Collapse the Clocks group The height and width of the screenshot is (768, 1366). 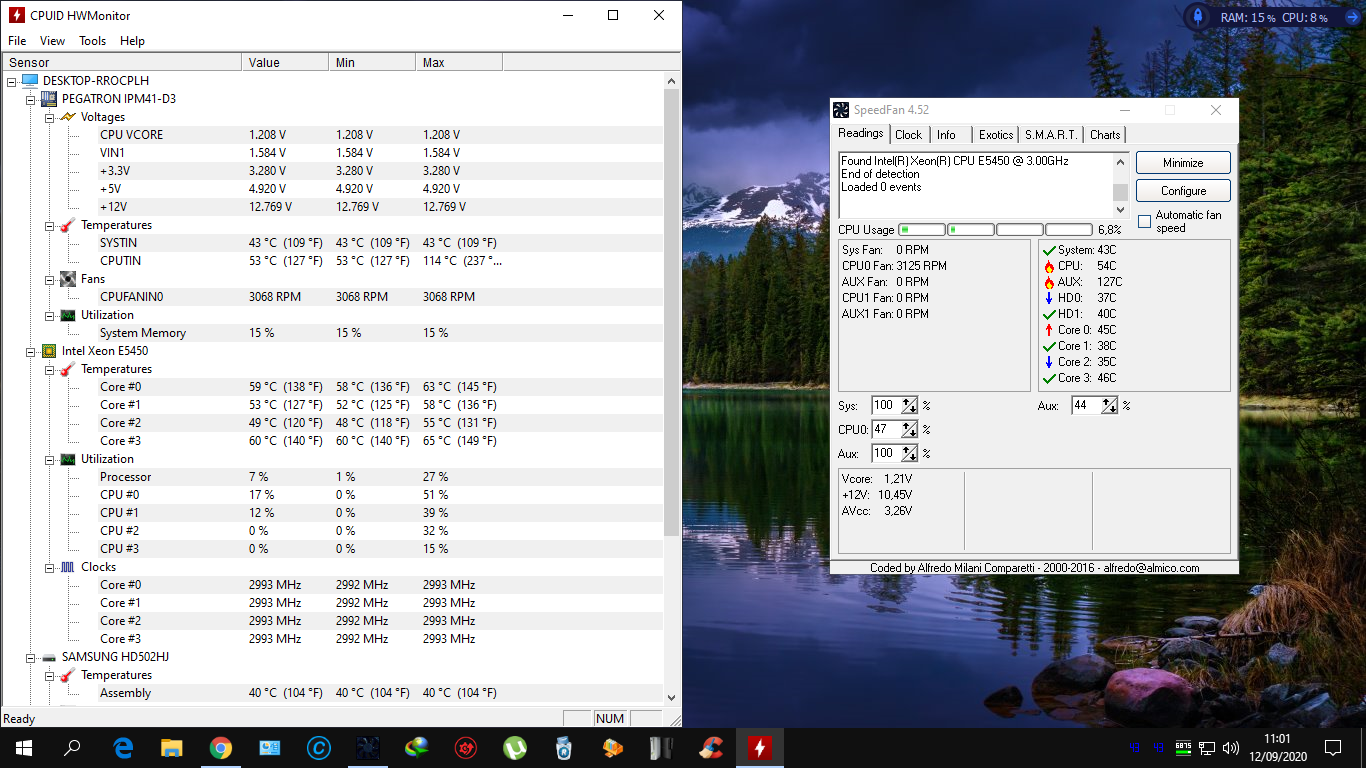[x=50, y=567]
